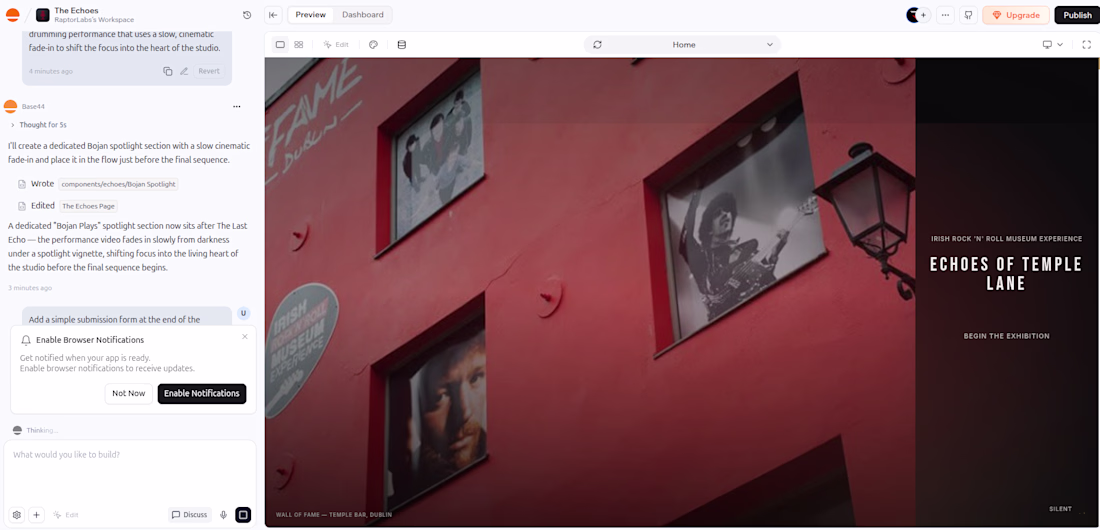Open the GitHub integration icon
The width and height of the screenshot is (1100, 530).
pyautogui.click(x=968, y=15)
